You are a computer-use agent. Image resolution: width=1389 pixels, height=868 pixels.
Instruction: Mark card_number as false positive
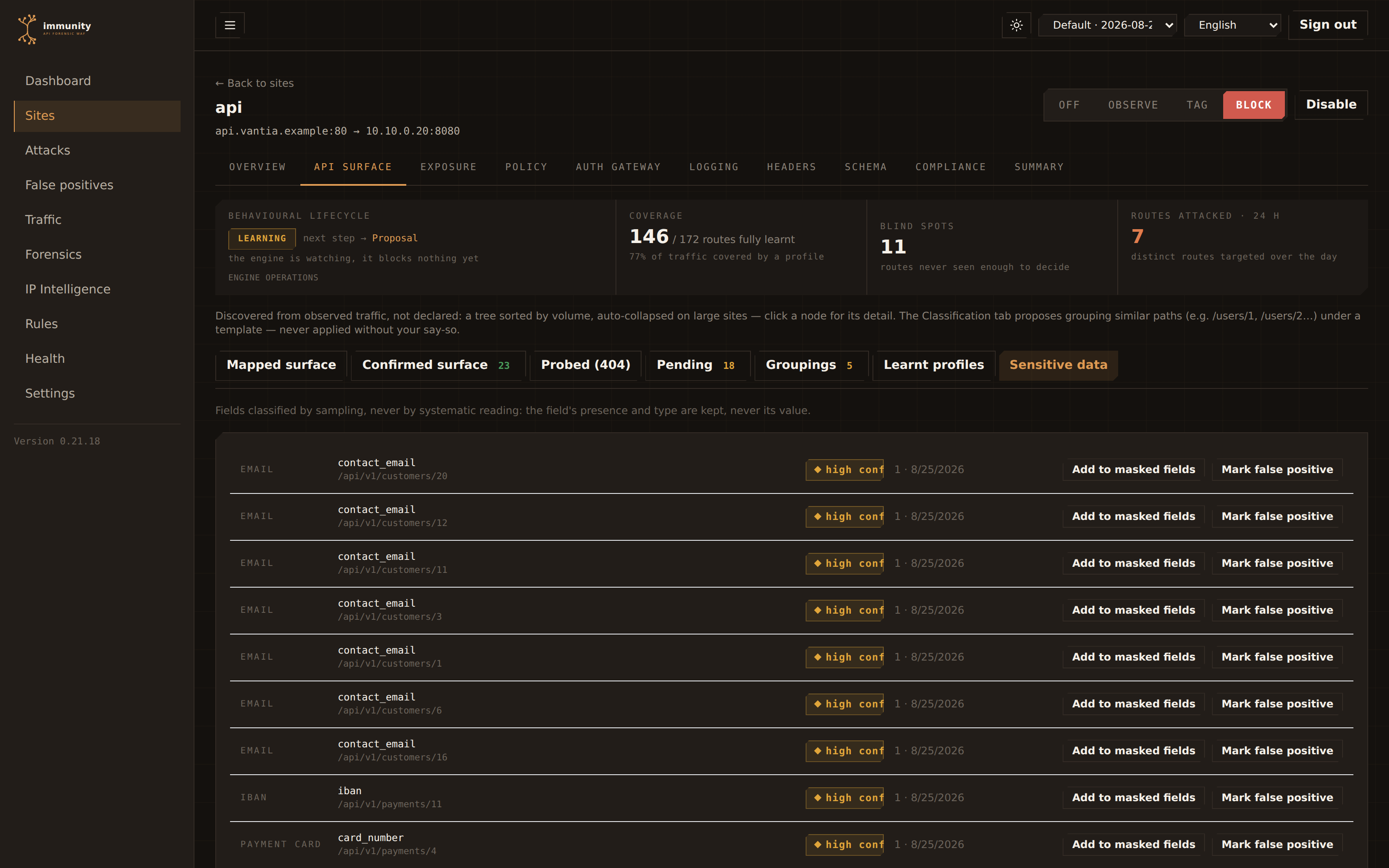coord(1277,845)
